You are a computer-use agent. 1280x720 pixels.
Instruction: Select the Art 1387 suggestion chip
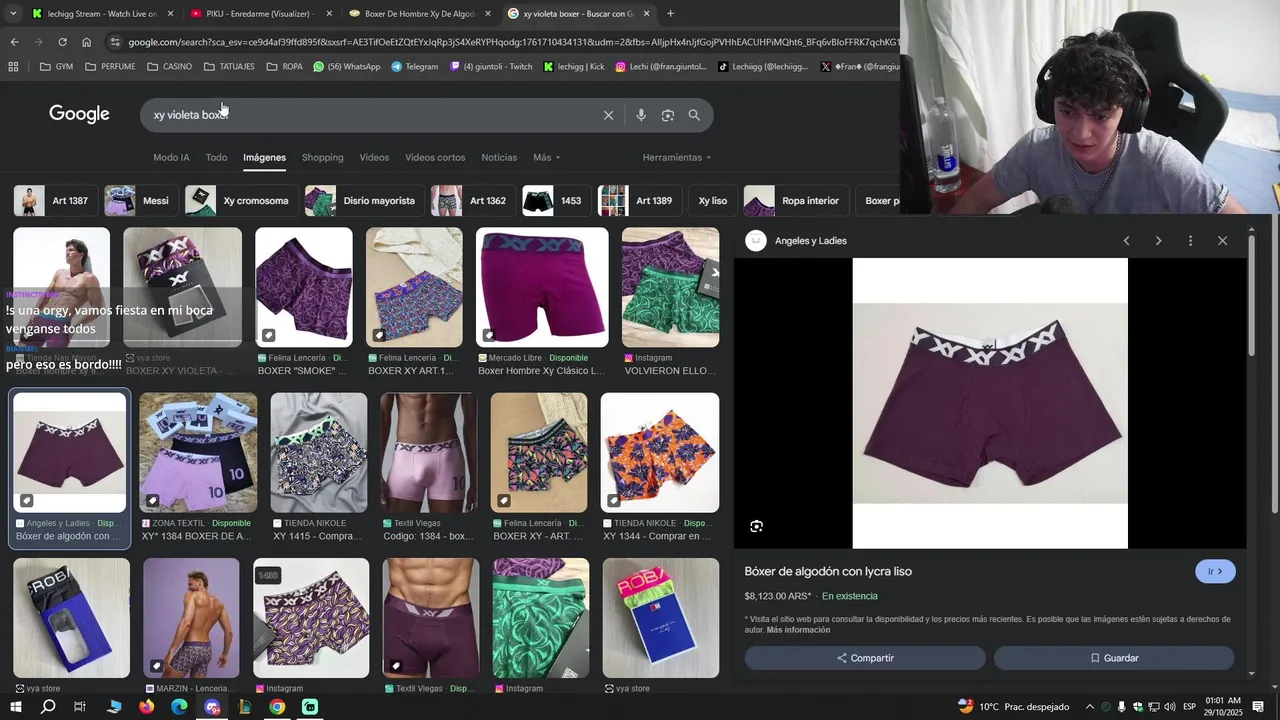[54, 201]
